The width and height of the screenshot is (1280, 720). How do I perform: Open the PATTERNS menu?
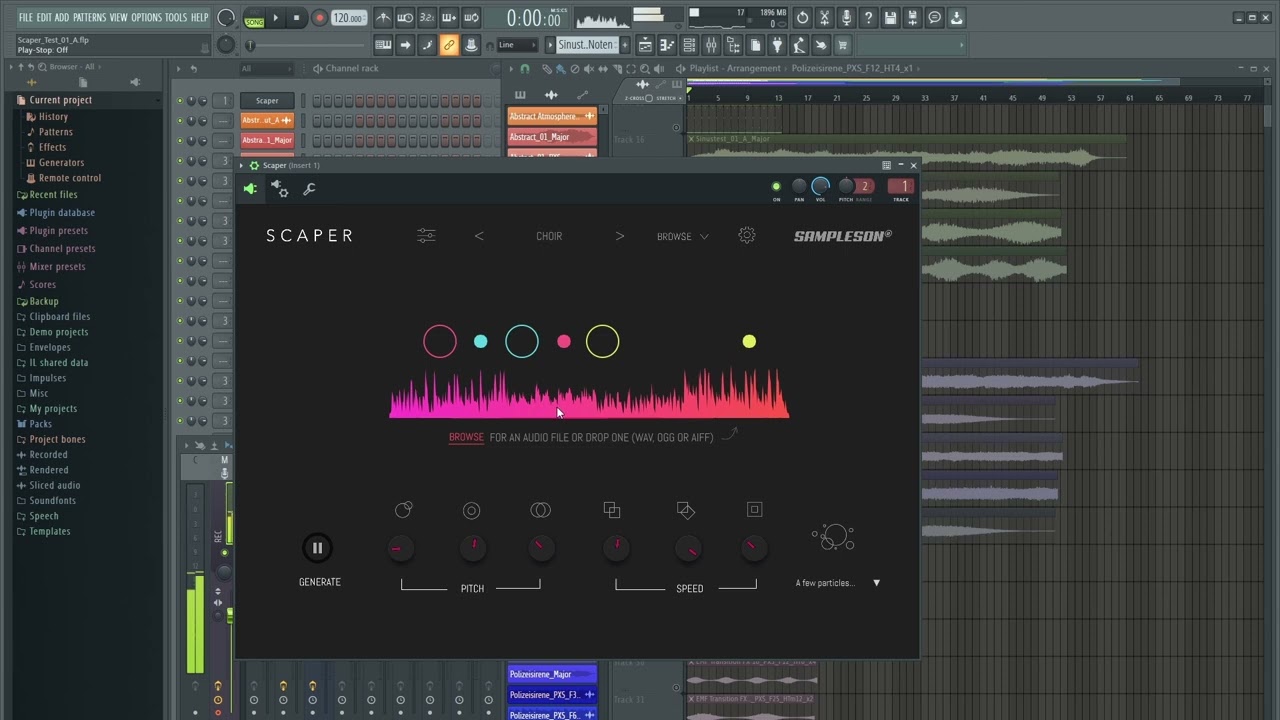point(90,17)
